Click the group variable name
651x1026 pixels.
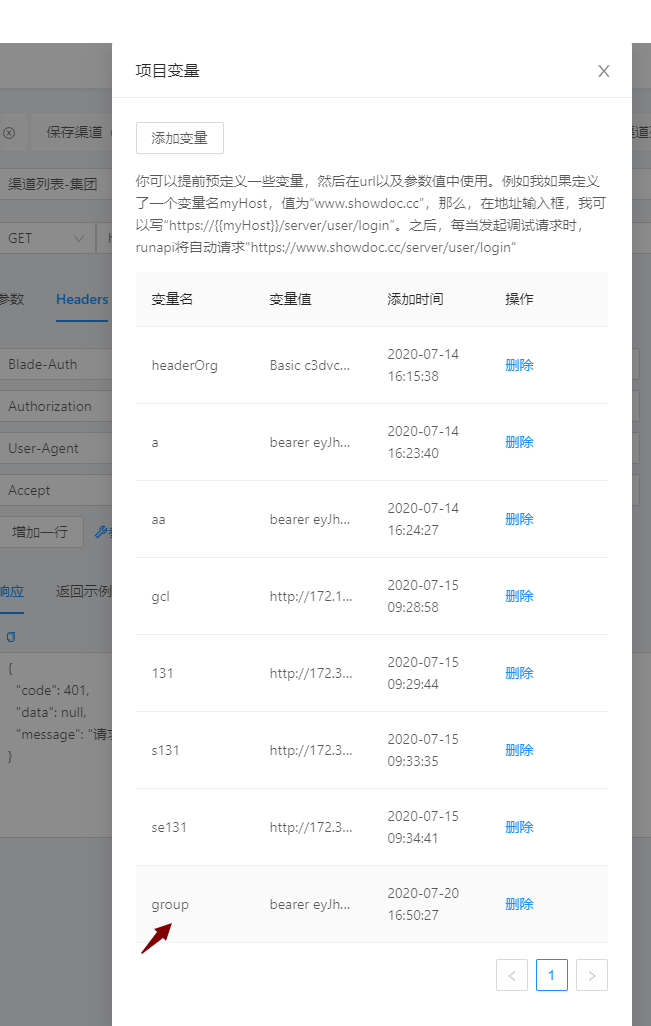[x=170, y=904]
